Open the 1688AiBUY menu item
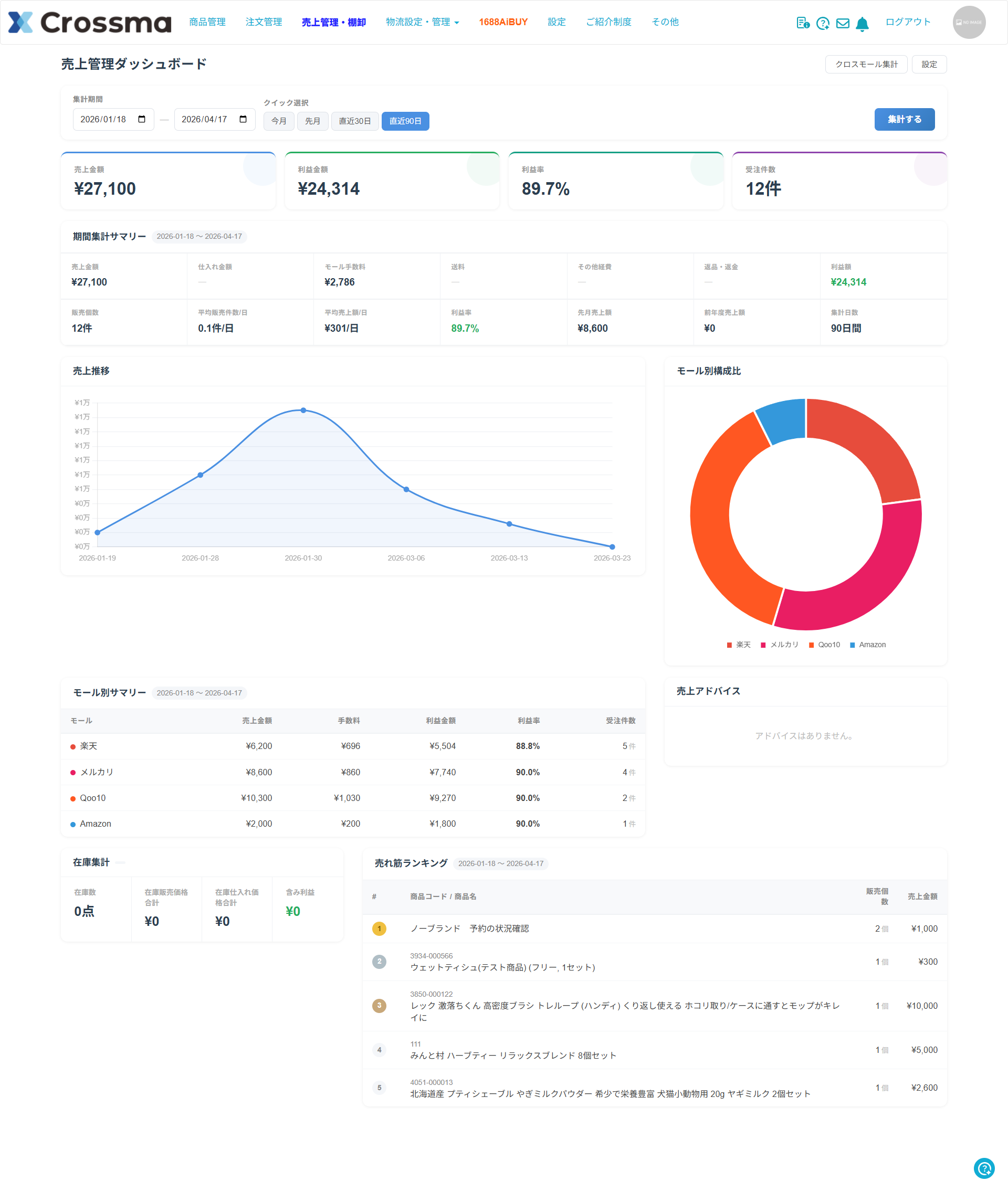Image resolution: width=1008 pixels, height=1192 pixels. [x=503, y=22]
